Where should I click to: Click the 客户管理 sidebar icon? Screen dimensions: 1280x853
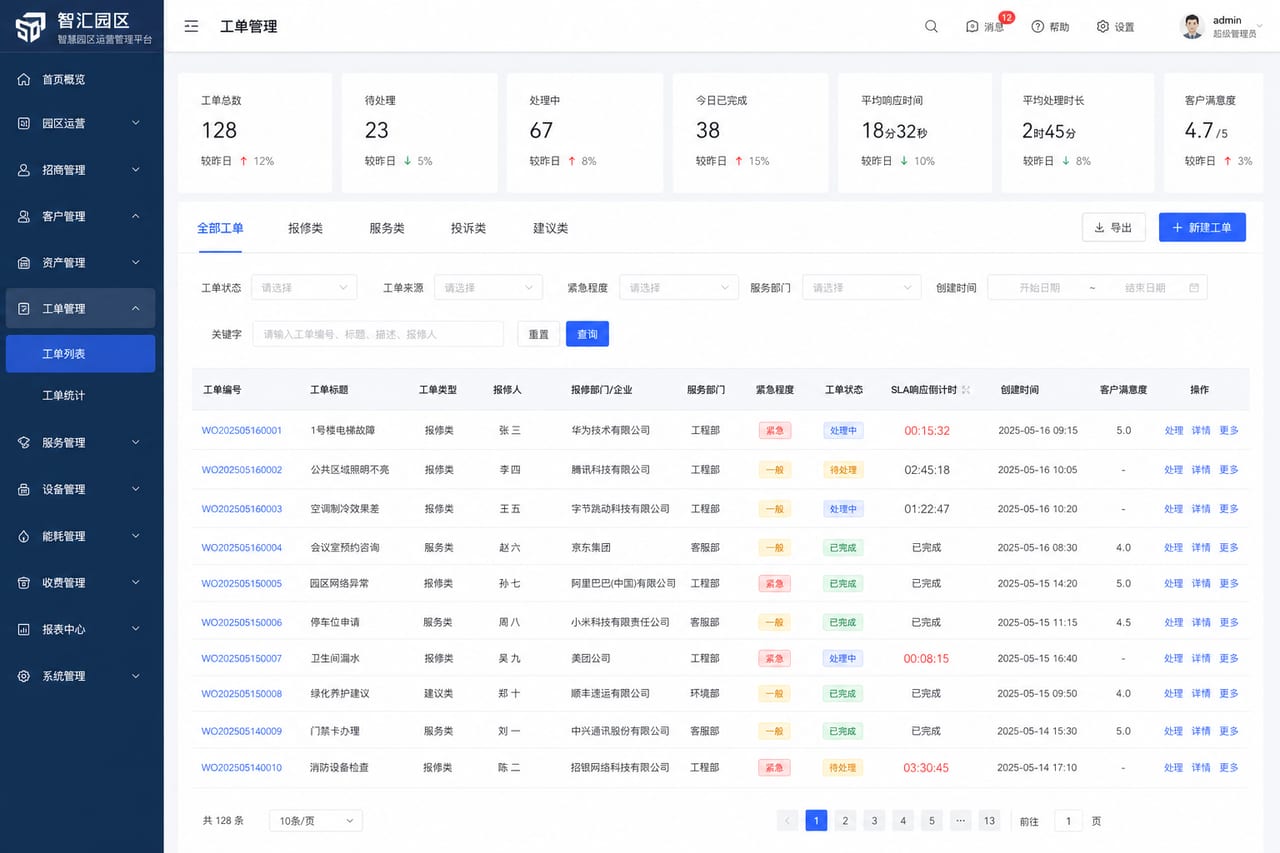[24, 216]
